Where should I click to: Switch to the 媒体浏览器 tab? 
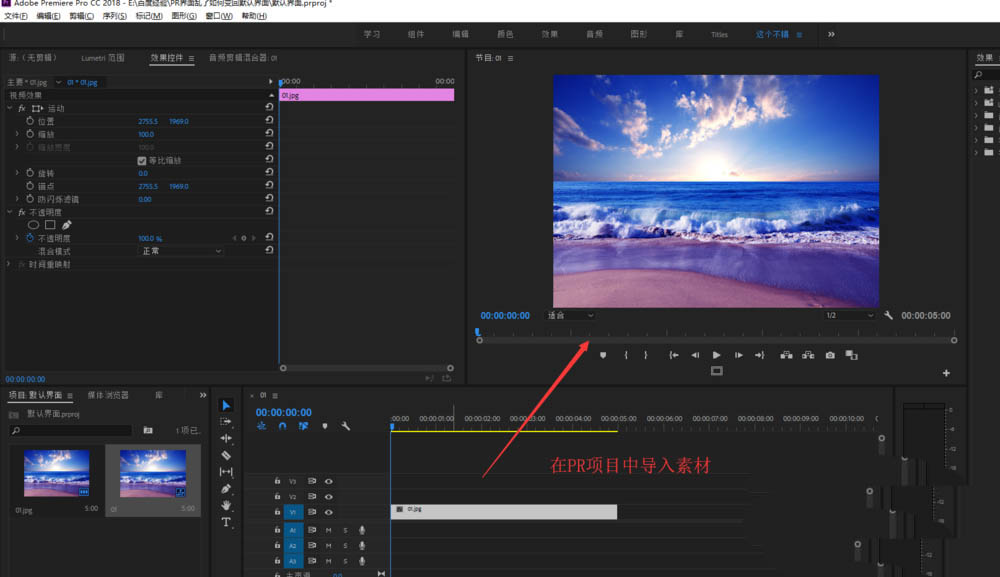108,395
